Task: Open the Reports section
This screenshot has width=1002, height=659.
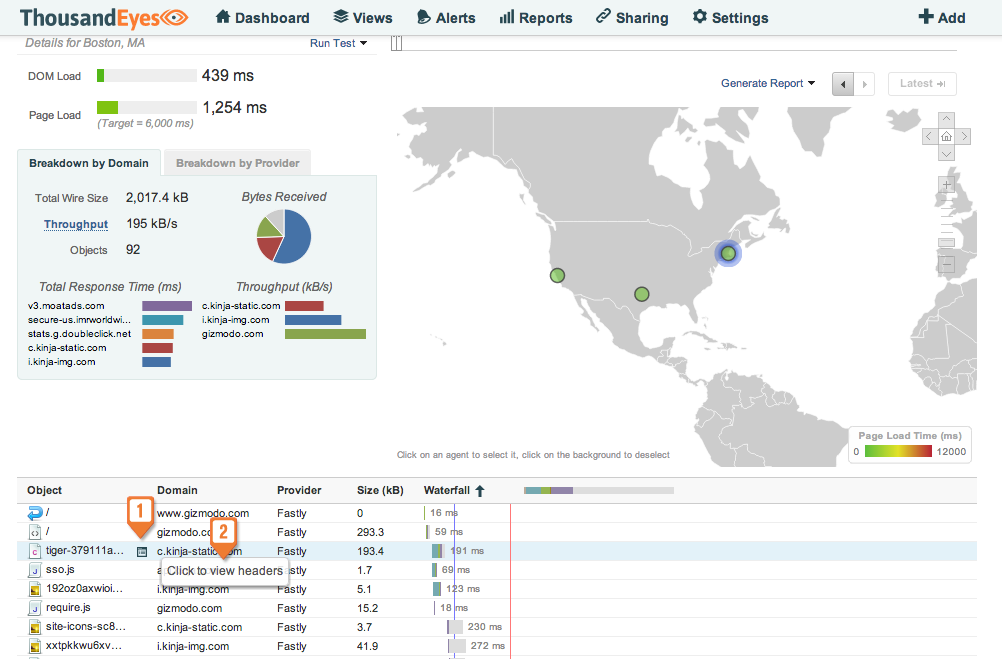Action: 536,17
